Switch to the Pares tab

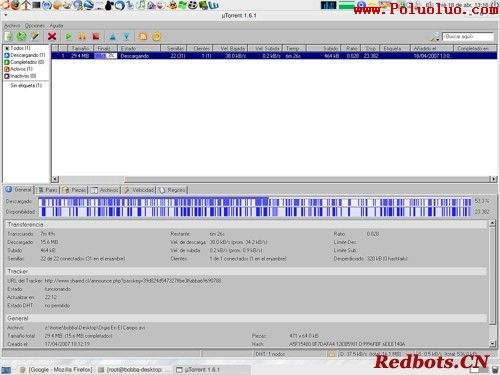click(x=48, y=190)
